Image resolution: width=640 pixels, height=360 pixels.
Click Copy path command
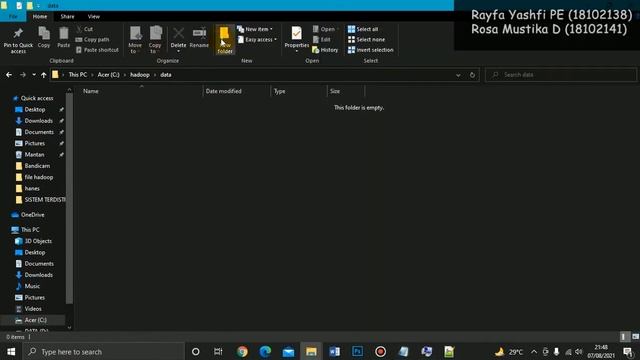(x=92, y=40)
